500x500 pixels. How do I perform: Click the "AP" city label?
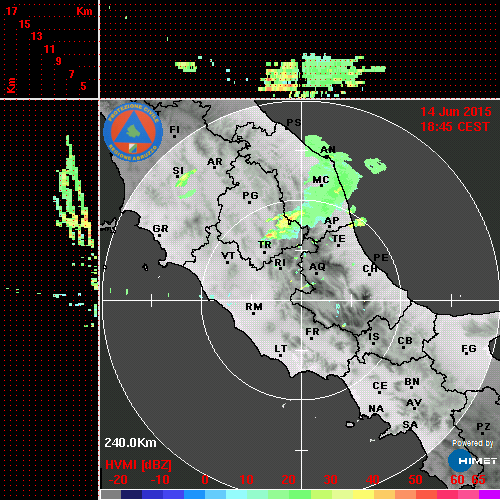click(x=332, y=221)
